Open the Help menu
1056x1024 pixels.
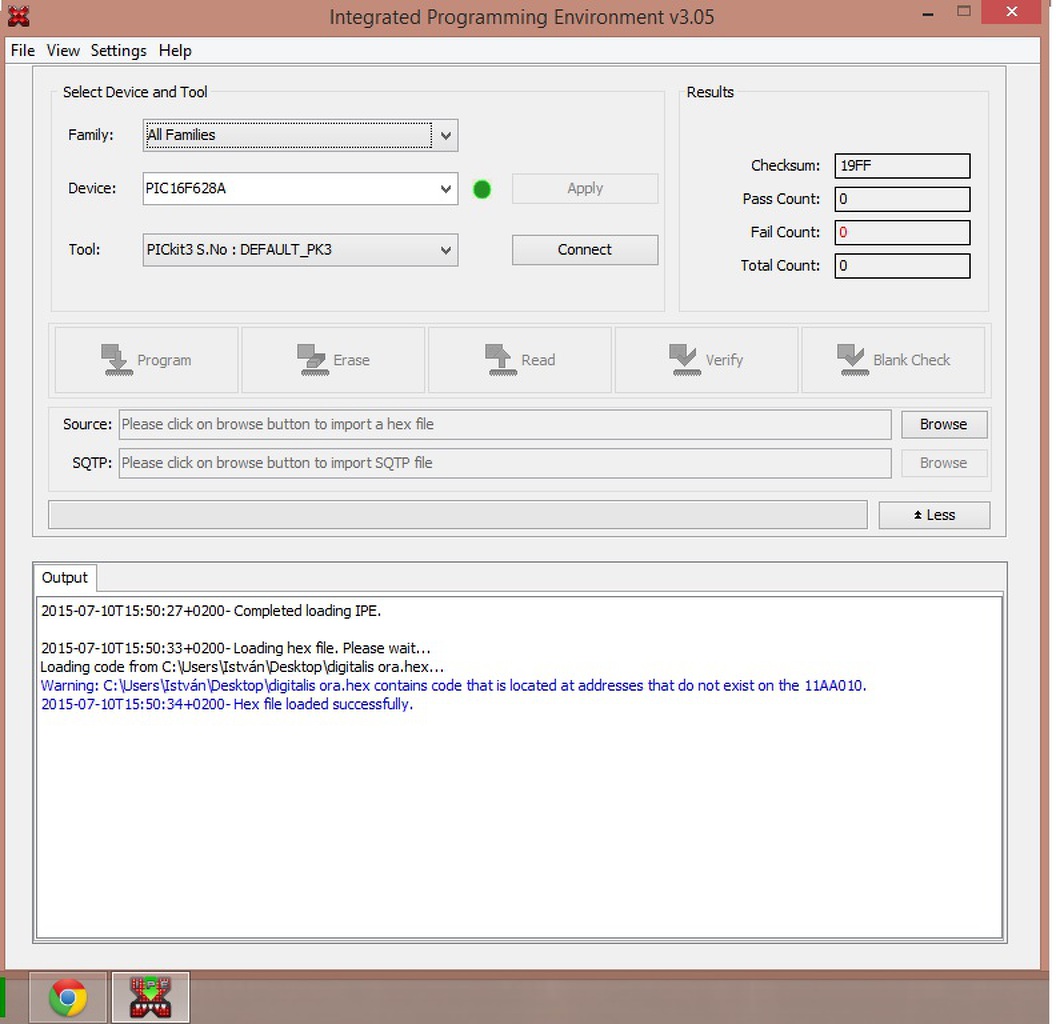pyautogui.click(x=175, y=51)
